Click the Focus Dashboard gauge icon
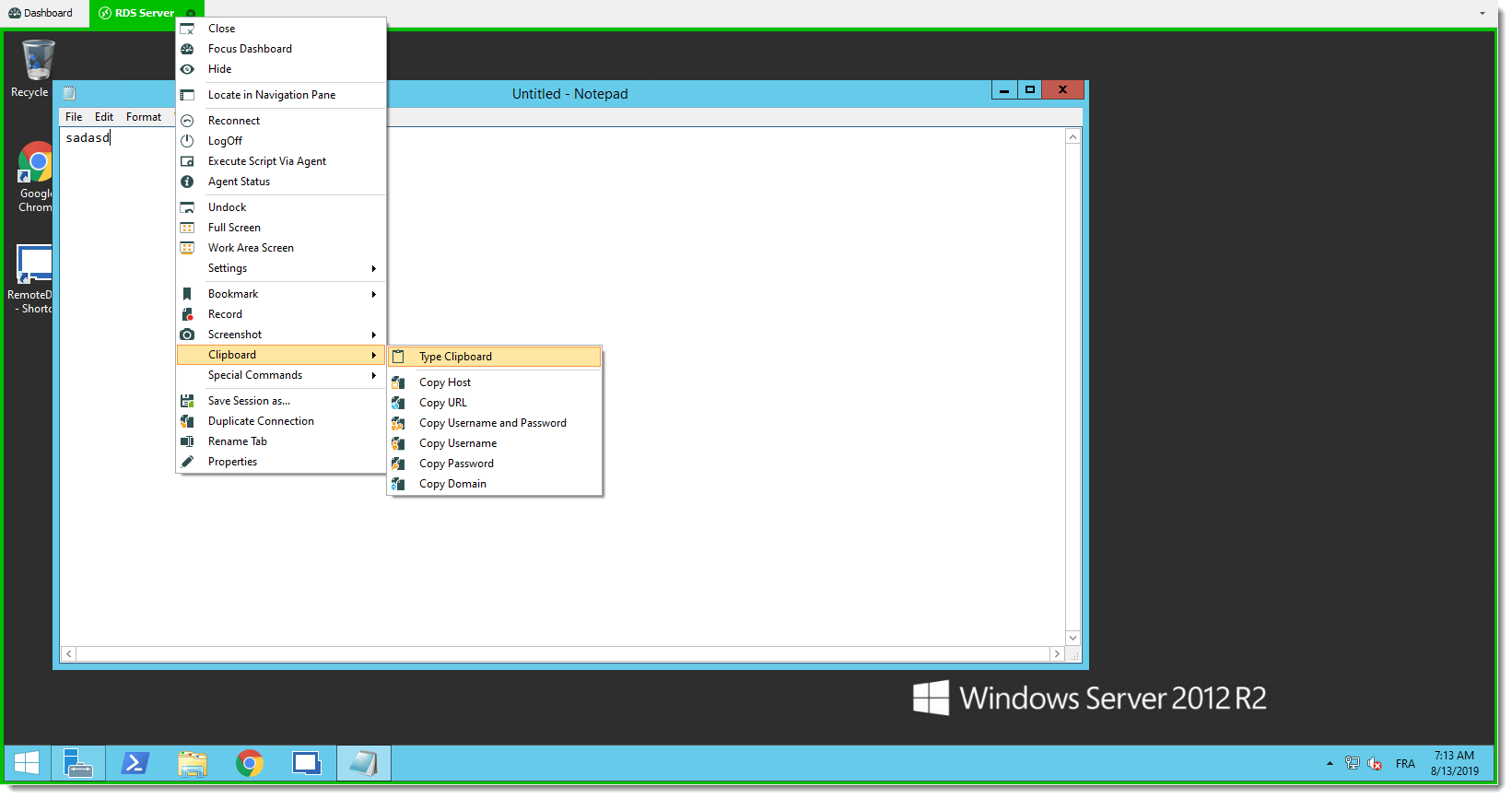The width and height of the screenshot is (1512, 799). click(x=187, y=49)
